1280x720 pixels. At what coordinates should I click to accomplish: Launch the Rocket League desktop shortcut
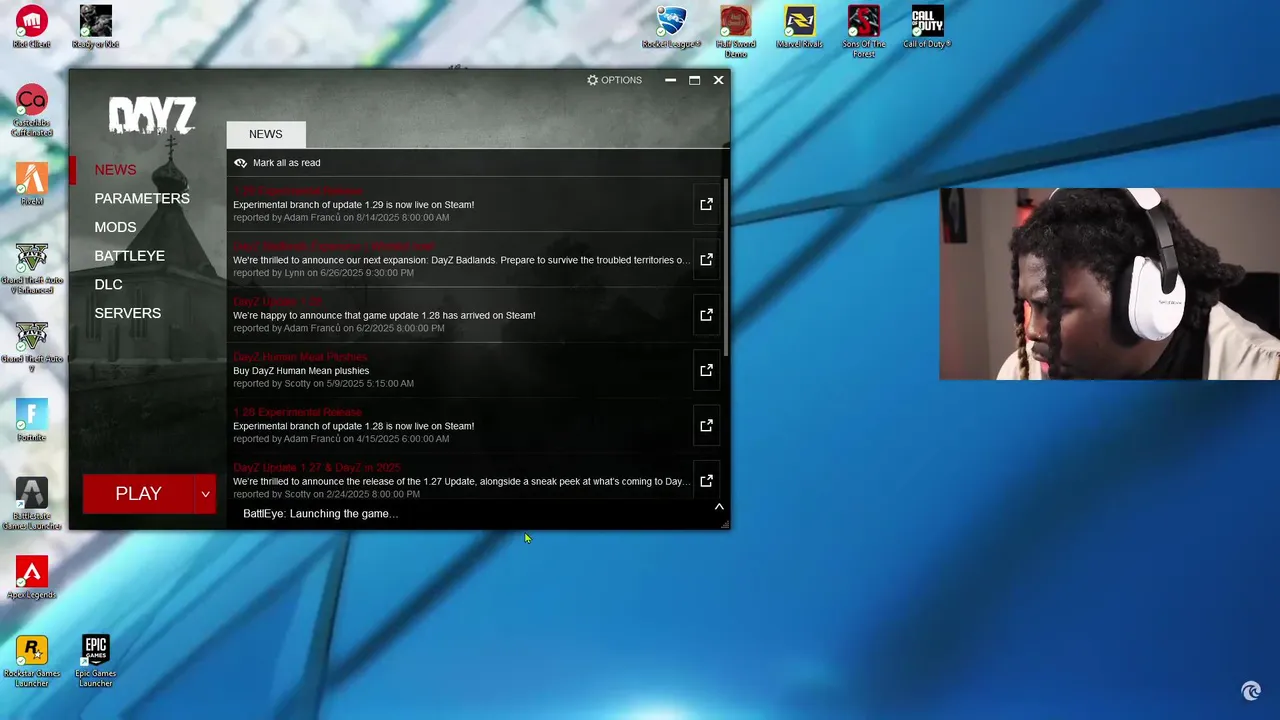671,27
